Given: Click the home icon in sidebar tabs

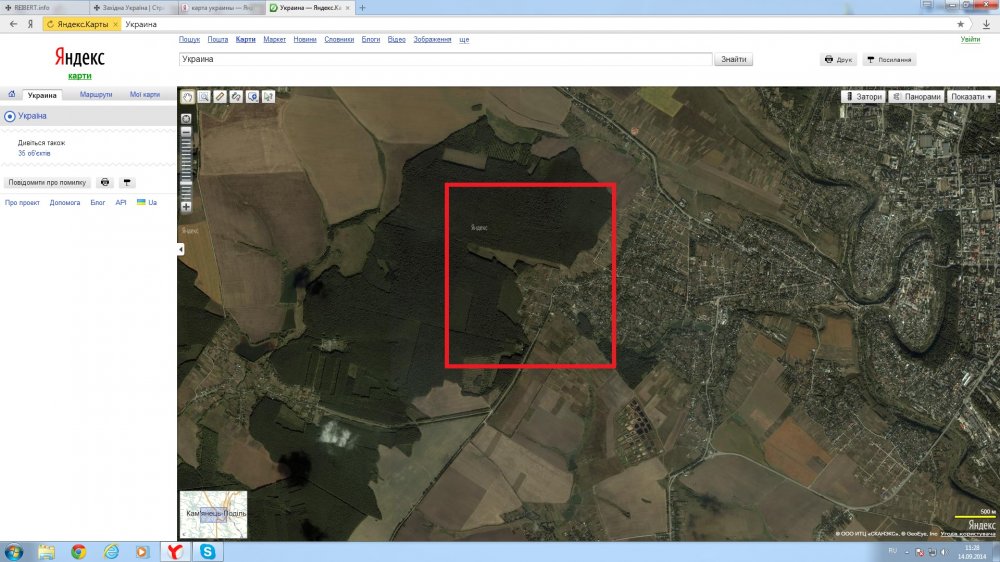Looking at the screenshot, I should (x=11, y=94).
